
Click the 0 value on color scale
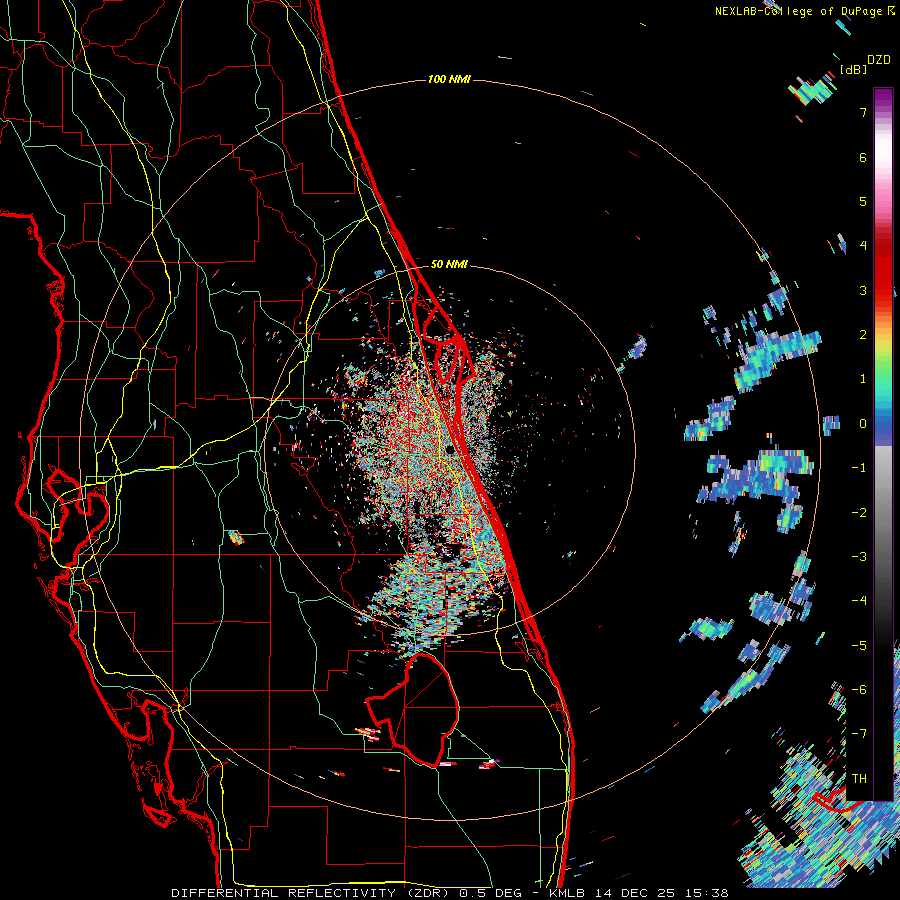click(863, 424)
